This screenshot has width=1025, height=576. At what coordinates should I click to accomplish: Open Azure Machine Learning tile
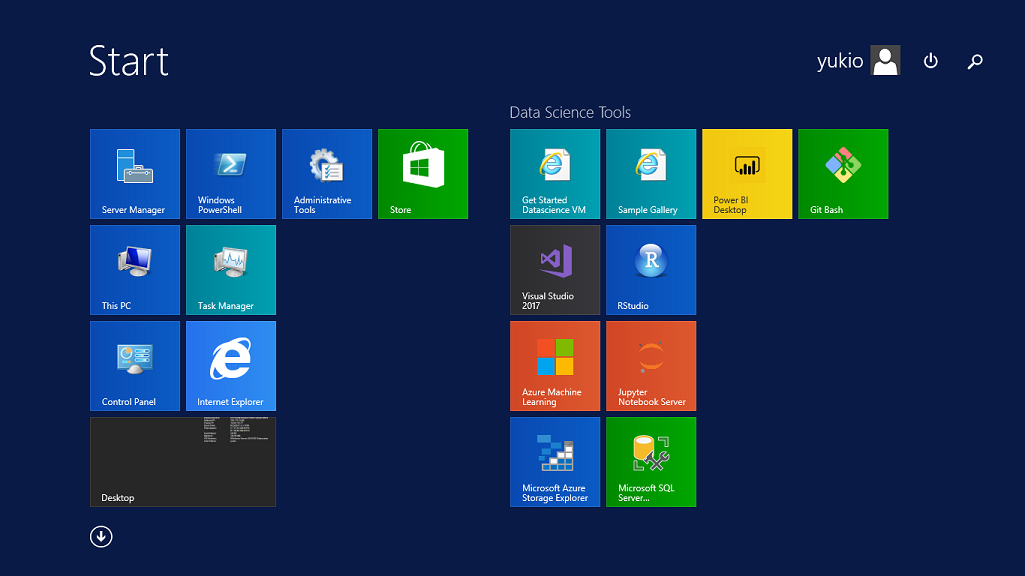[555, 366]
